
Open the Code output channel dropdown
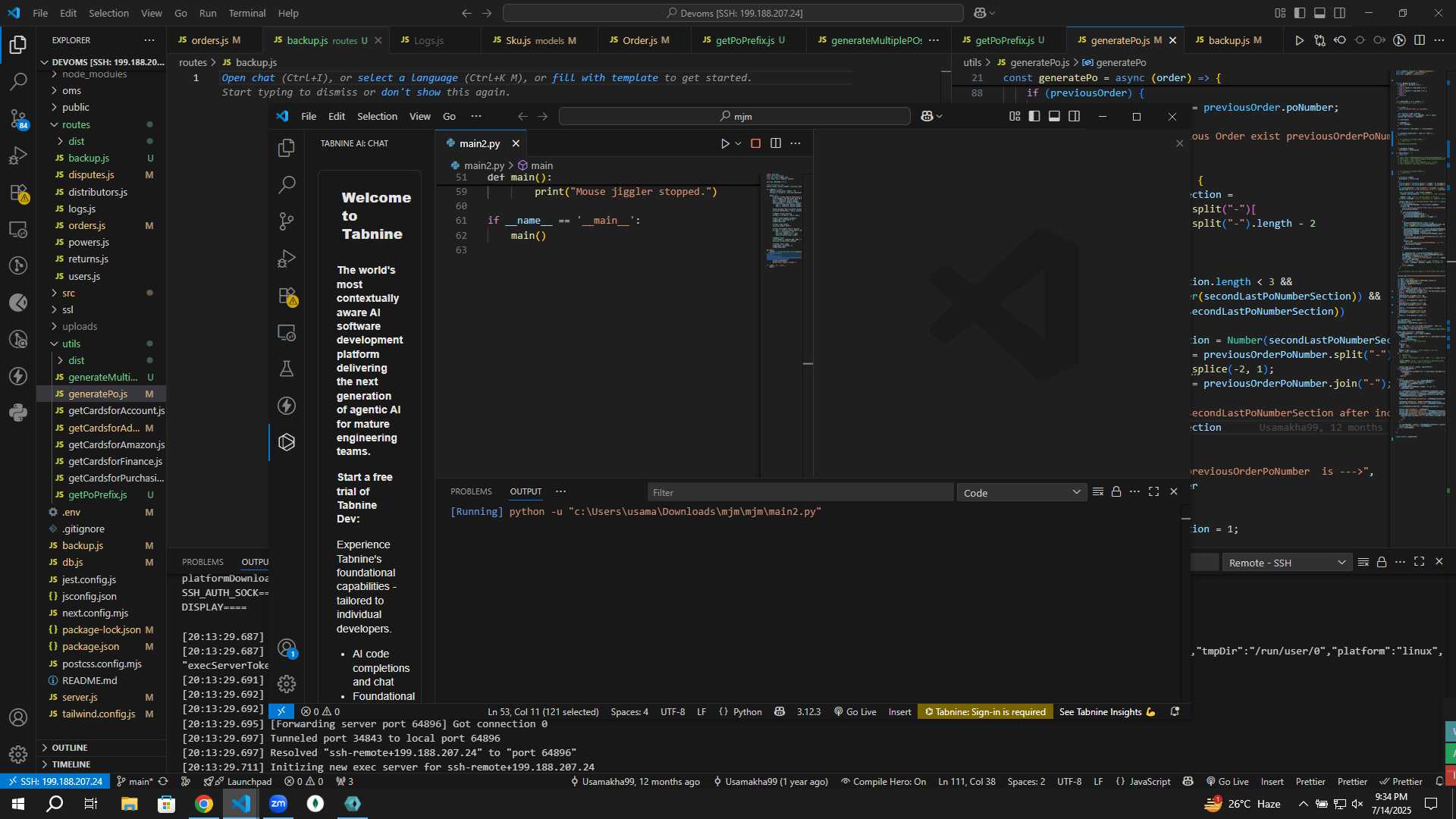(1021, 493)
